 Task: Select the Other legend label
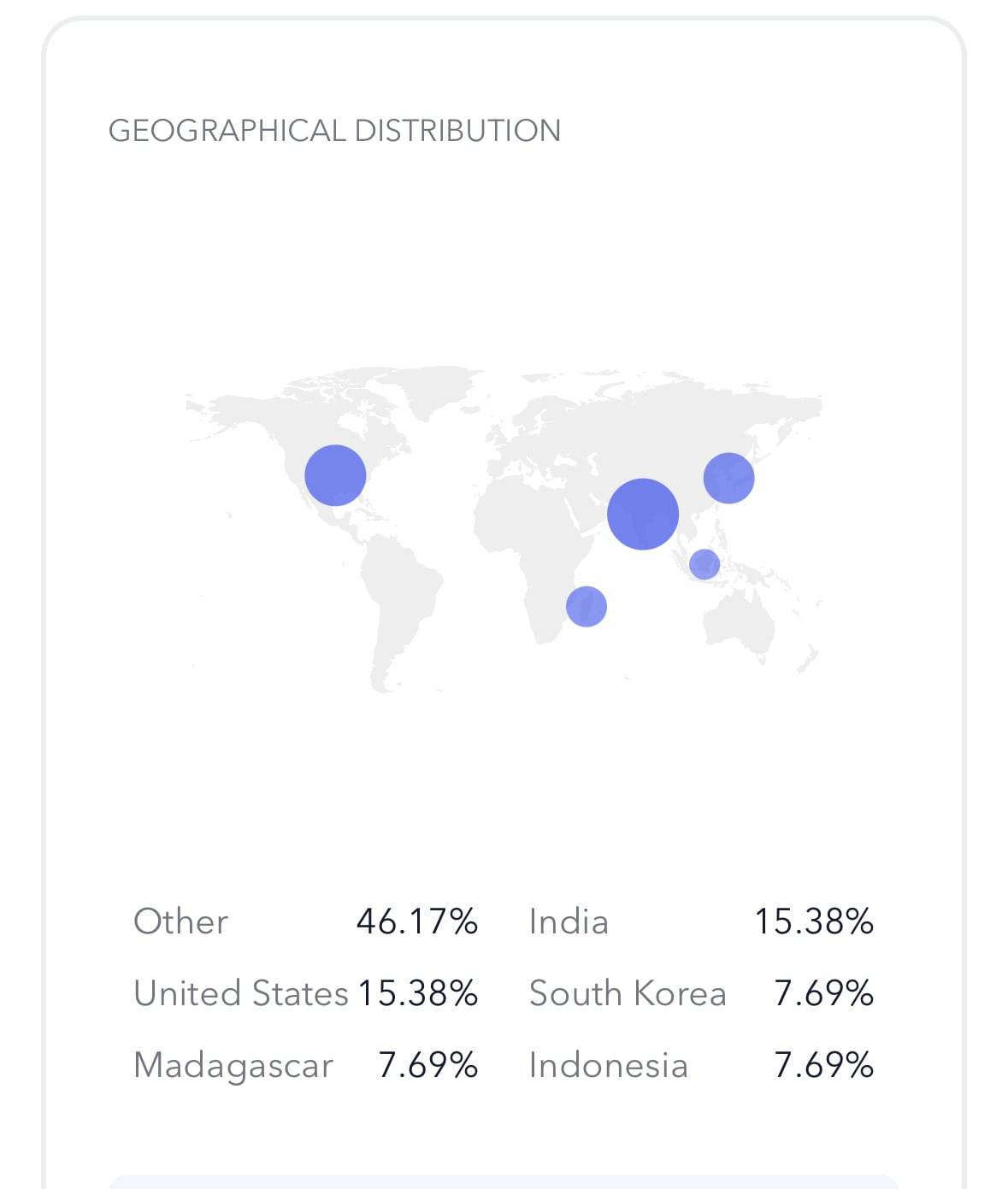(x=181, y=921)
